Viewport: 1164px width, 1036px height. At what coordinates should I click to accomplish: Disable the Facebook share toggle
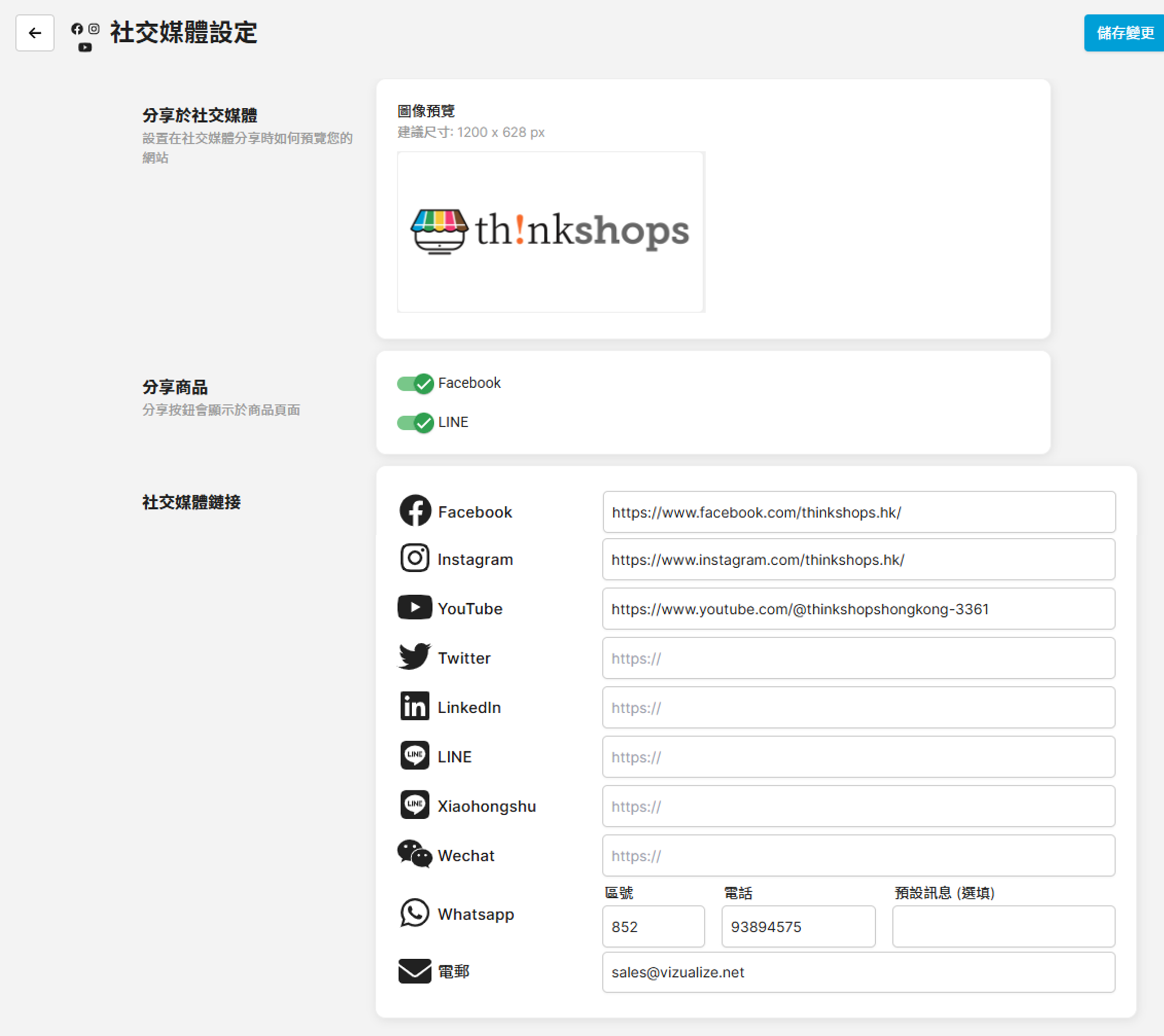point(415,384)
